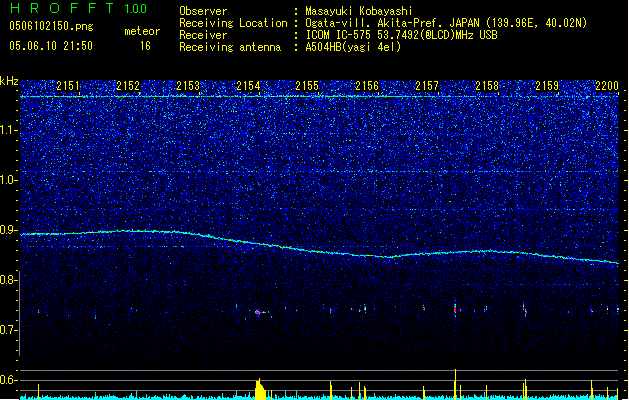Select antenna value A504HB(yagi 4el)
The height and width of the screenshot is (400, 629).
[x=353, y=47]
